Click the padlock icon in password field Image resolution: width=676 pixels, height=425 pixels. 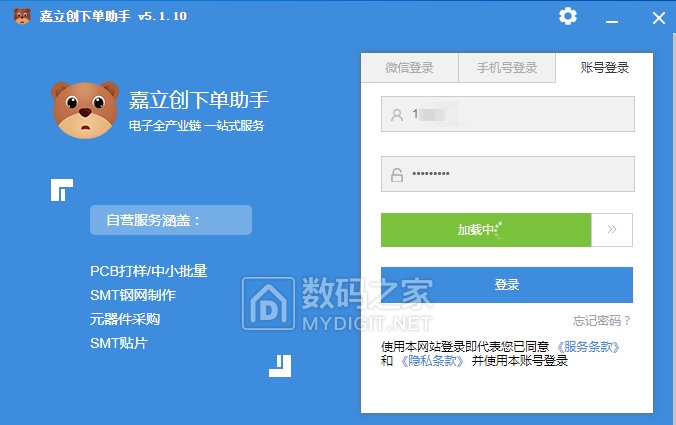click(x=396, y=175)
